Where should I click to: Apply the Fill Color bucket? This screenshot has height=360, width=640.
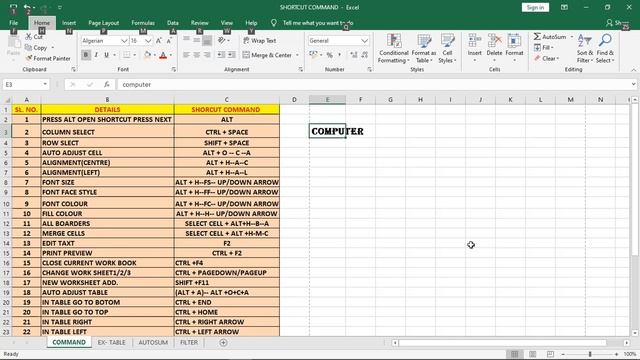148,55
